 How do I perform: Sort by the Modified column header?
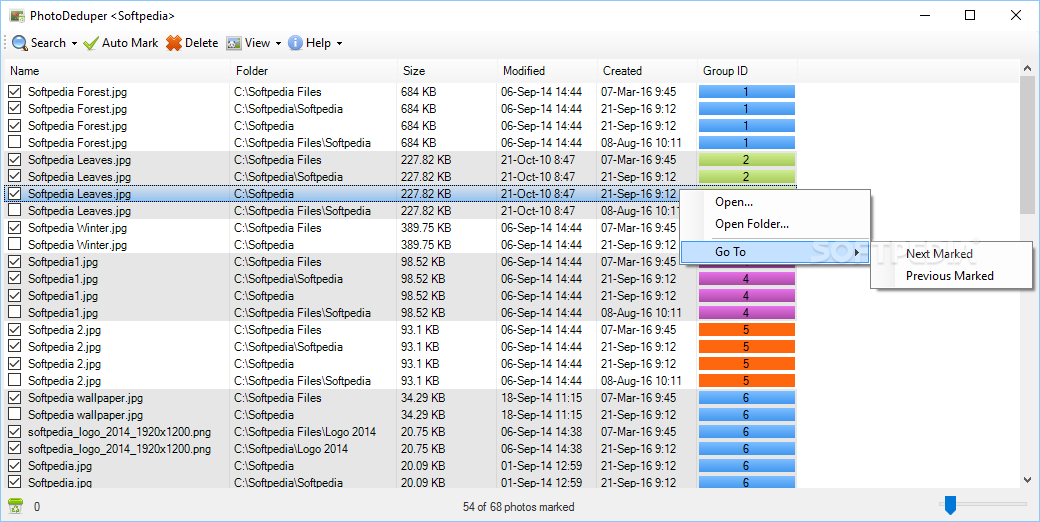pos(548,71)
